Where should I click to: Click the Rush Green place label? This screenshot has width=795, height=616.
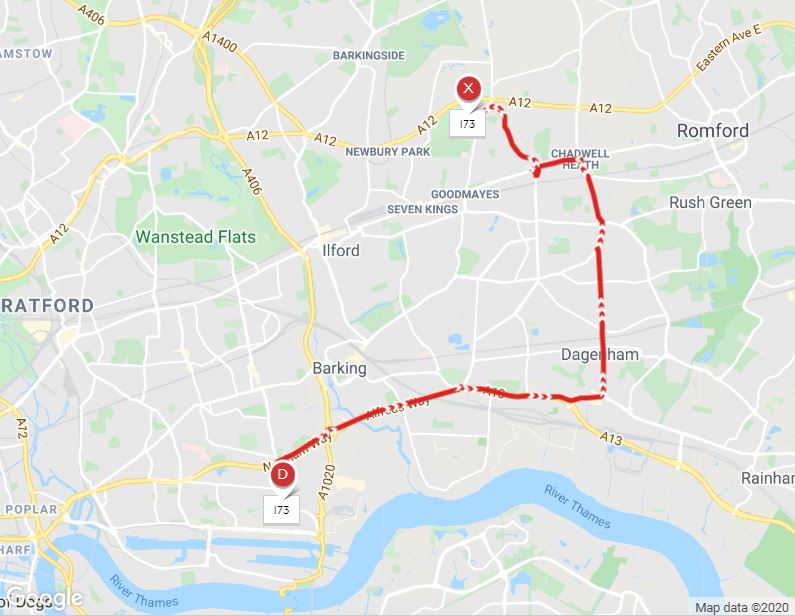click(x=710, y=202)
